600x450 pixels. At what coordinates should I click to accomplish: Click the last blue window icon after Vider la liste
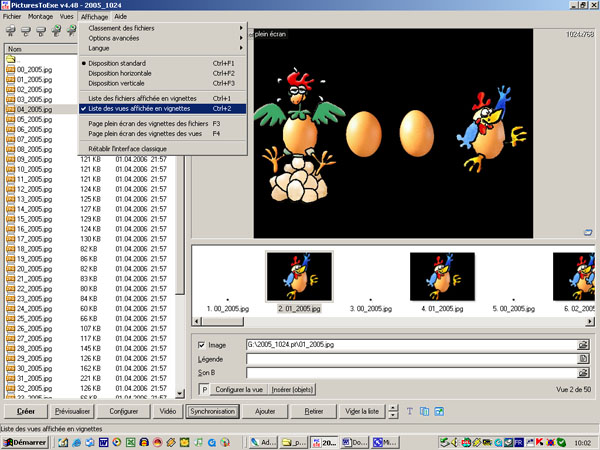point(439,411)
